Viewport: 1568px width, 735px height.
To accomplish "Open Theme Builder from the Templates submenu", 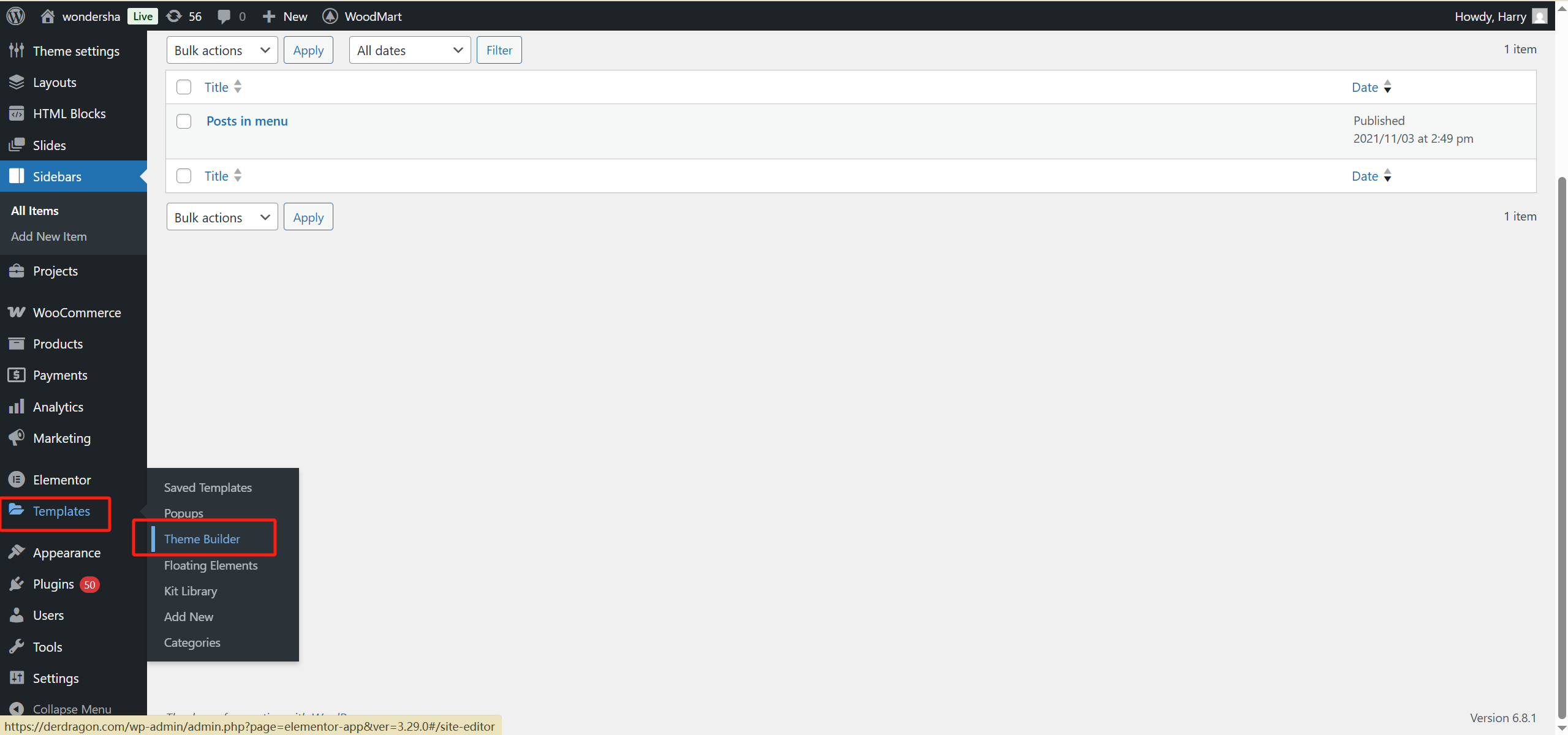I will [202, 538].
